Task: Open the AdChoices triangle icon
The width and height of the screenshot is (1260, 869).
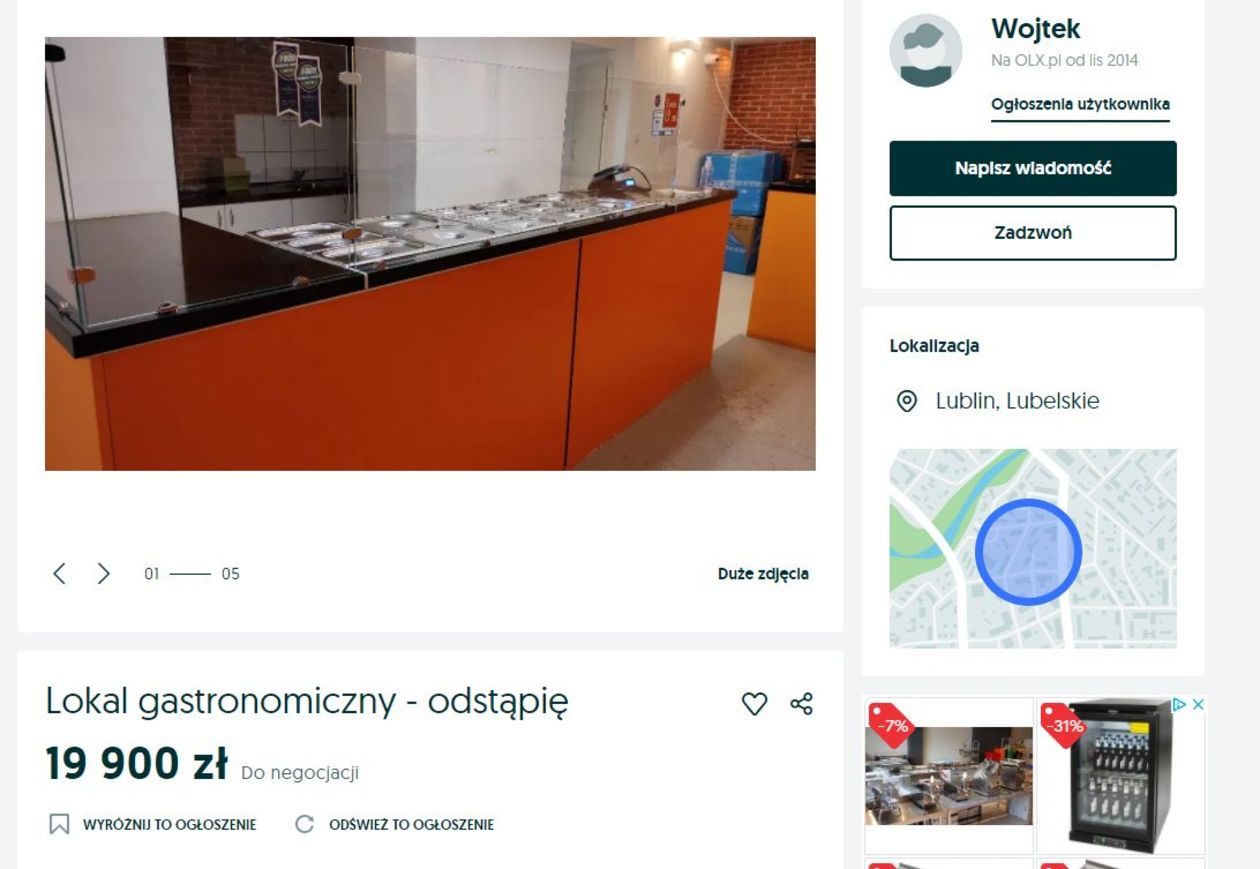Action: (x=1180, y=705)
